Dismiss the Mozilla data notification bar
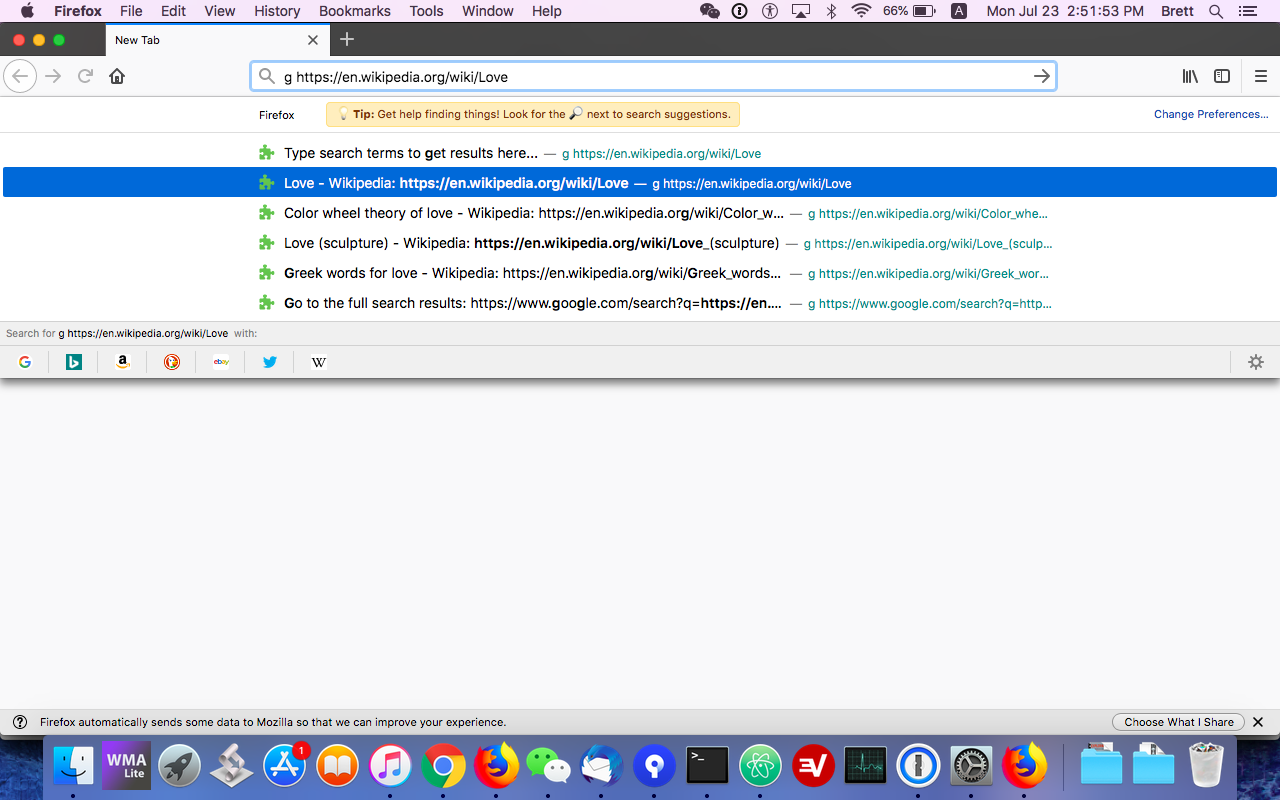Image resolution: width=1280 pixels, height=800 pixels. 1258,722
